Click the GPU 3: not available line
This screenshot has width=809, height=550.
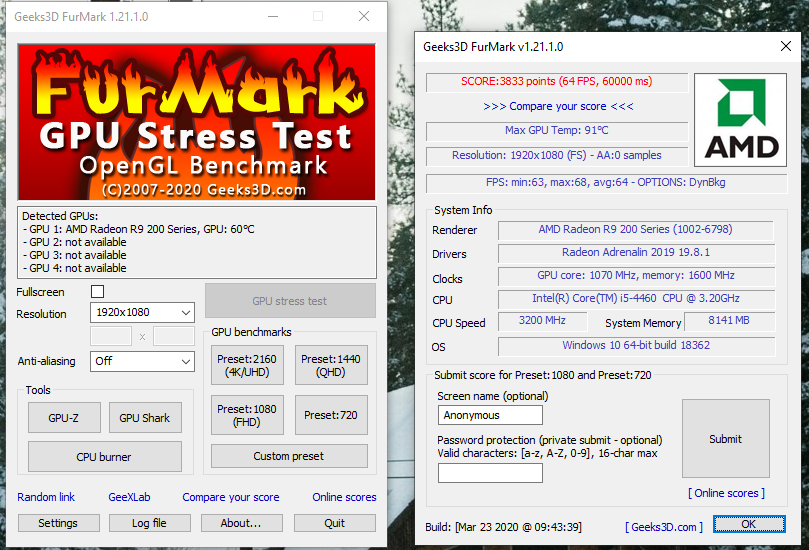74,255
